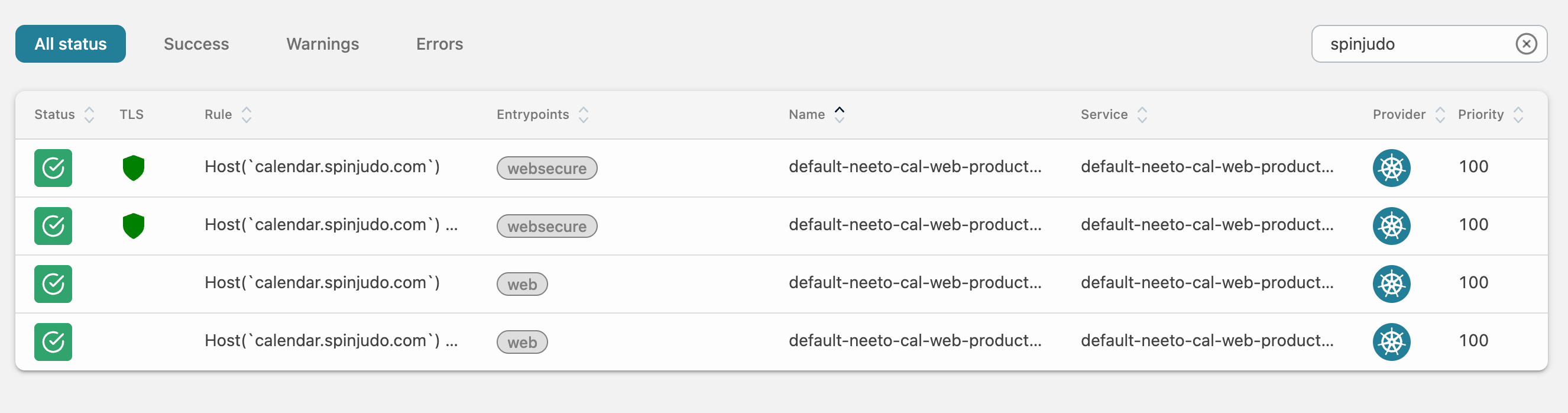Click the websecure entrypoint badge on first row

coord(546,168)
